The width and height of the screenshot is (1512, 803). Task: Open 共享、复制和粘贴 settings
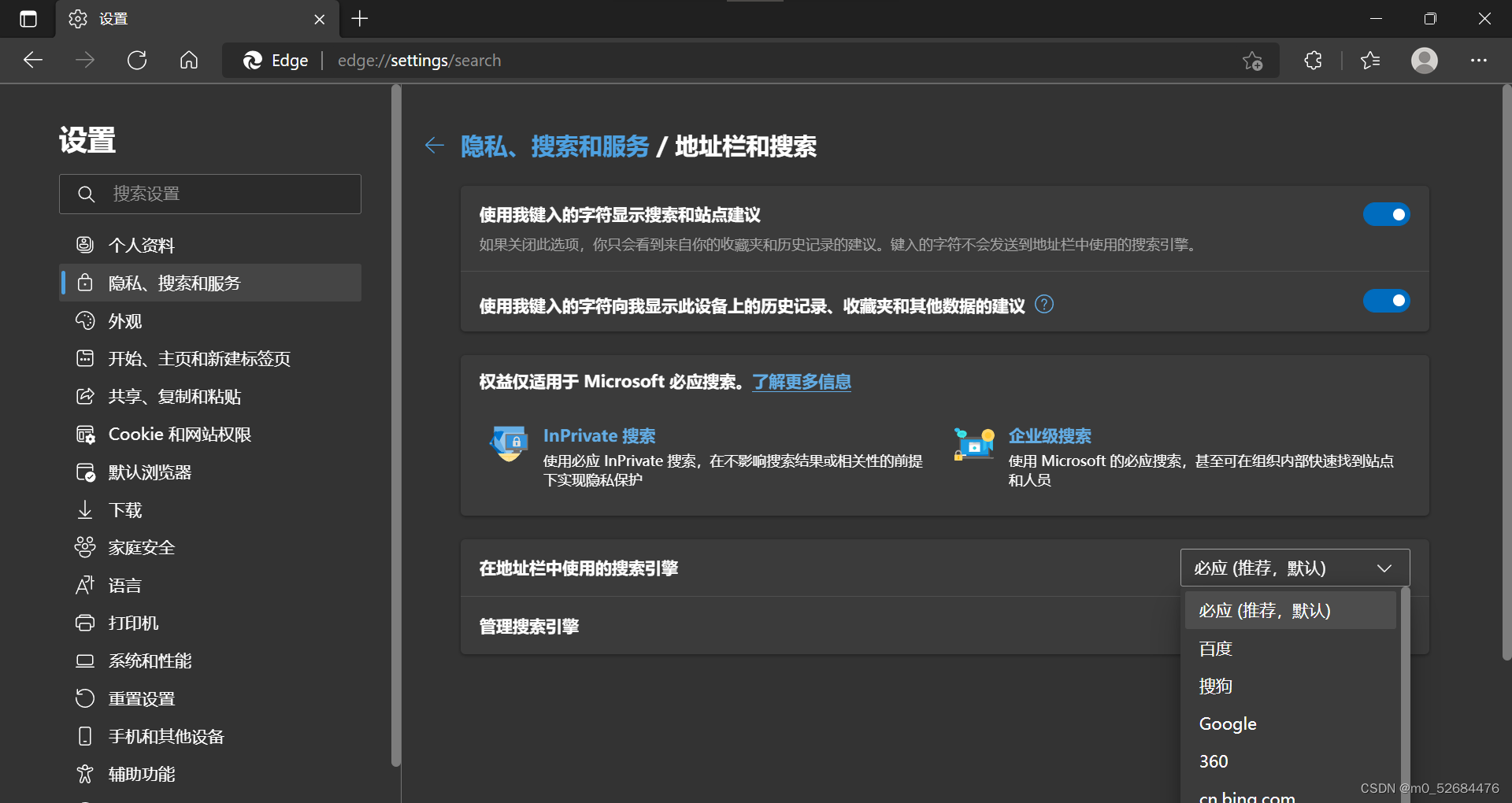pyautogui.click(x=210, y=397)
